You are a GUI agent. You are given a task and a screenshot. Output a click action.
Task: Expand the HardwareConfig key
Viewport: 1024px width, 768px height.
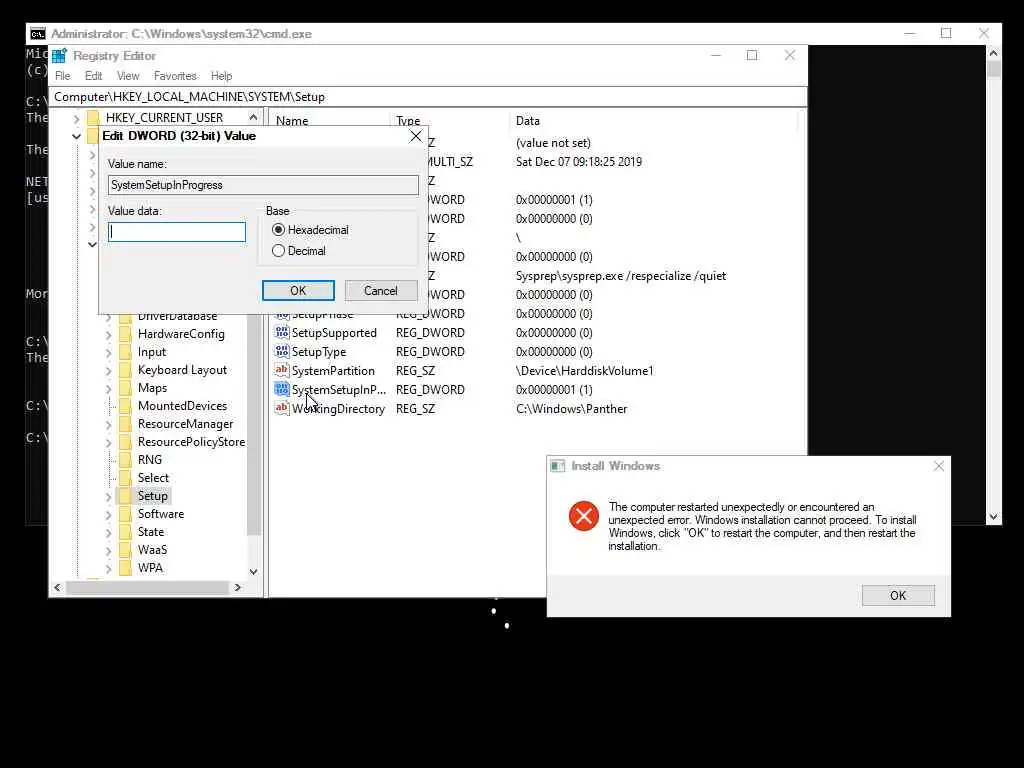[108, 334]
